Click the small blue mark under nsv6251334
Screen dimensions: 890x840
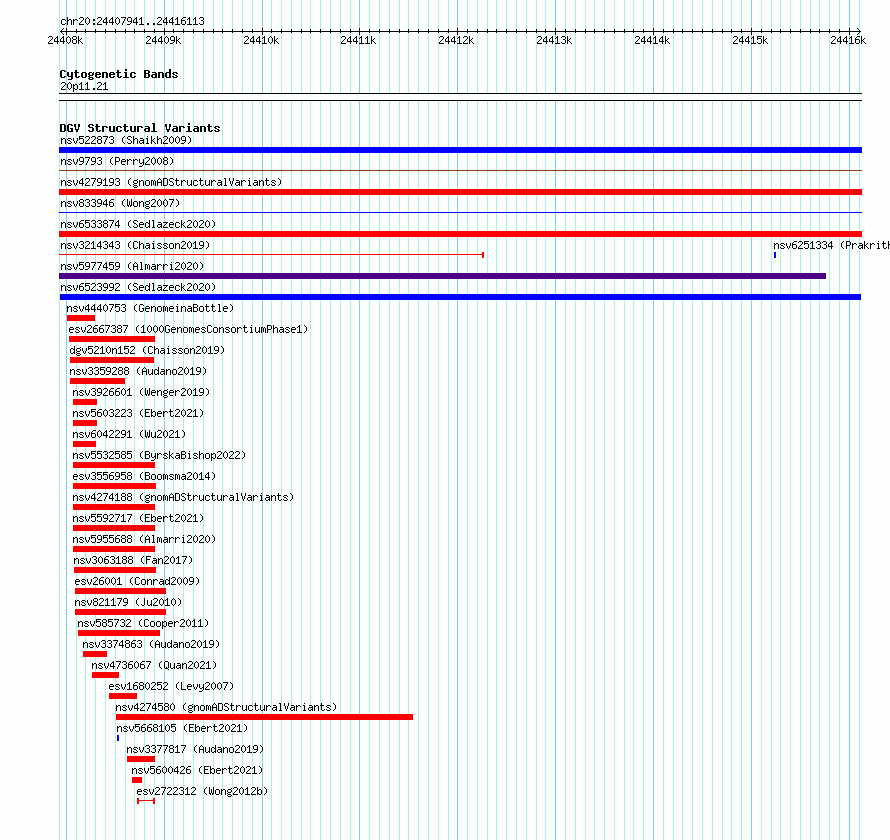pos(775,255)
